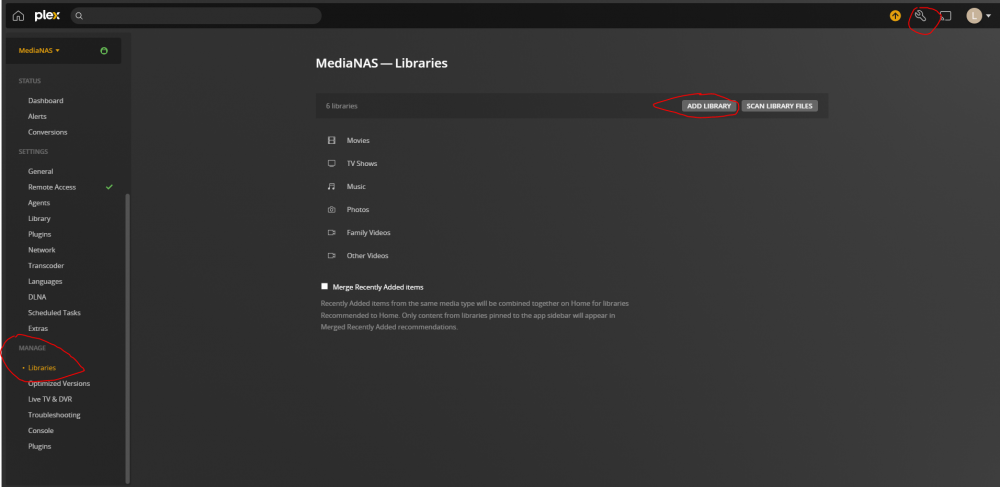Open Network settings
The width and height of the screenshot is (1000, 487).
pyautogui.click(x=41, y=250)
